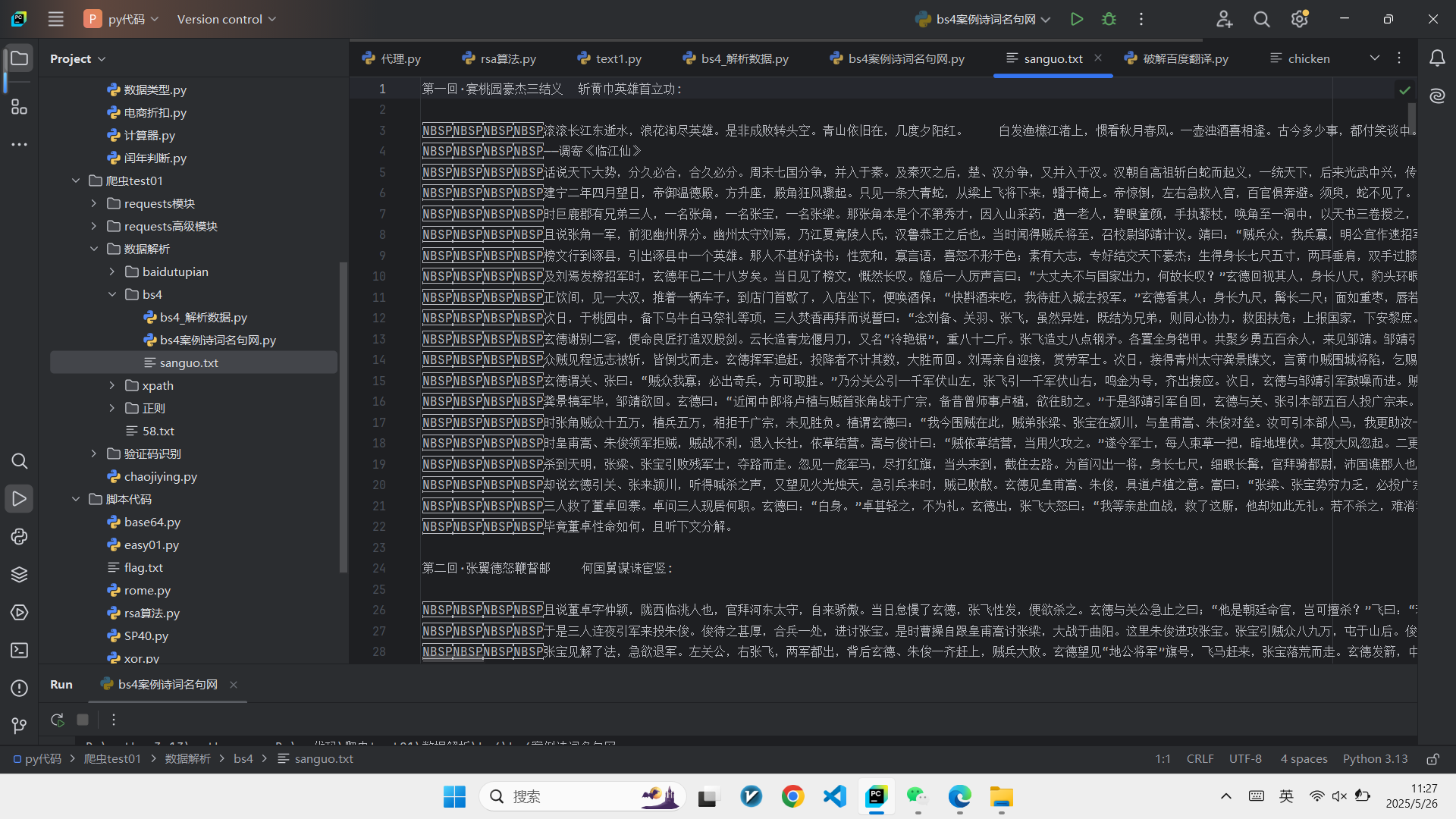The image size is (1456, 819).
Task: Start the debugger
Action: pos(1108,18)
